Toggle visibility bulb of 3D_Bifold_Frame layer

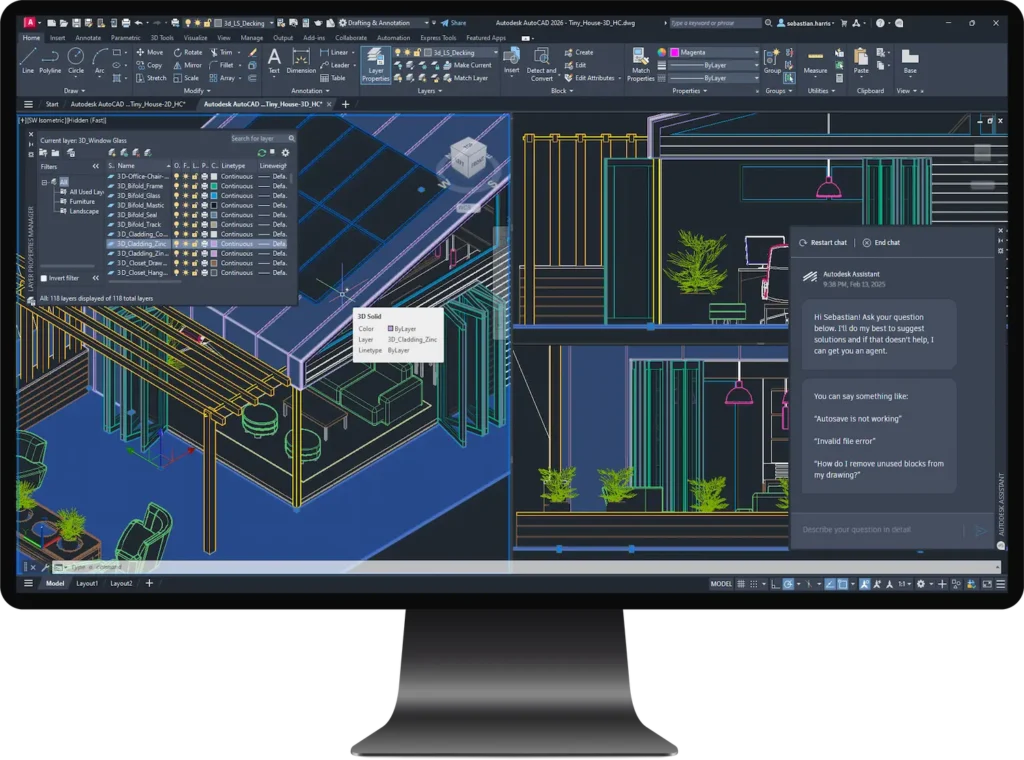pos(177,186)
